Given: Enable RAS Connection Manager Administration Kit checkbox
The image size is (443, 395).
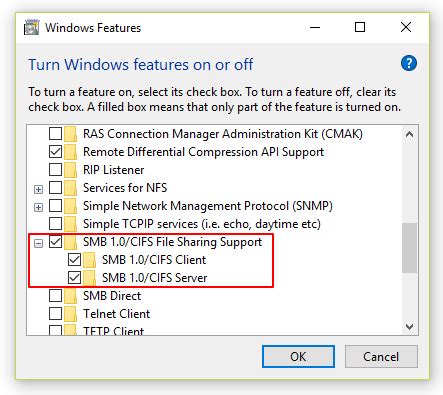Looking at the screenshot, I should pos(55,134).
